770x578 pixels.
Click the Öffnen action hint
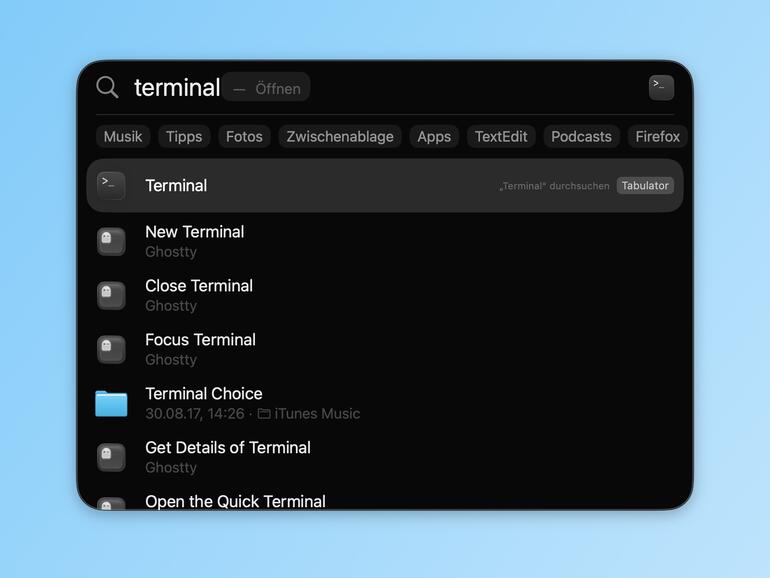pyautogui.click(x=266, y=87)
